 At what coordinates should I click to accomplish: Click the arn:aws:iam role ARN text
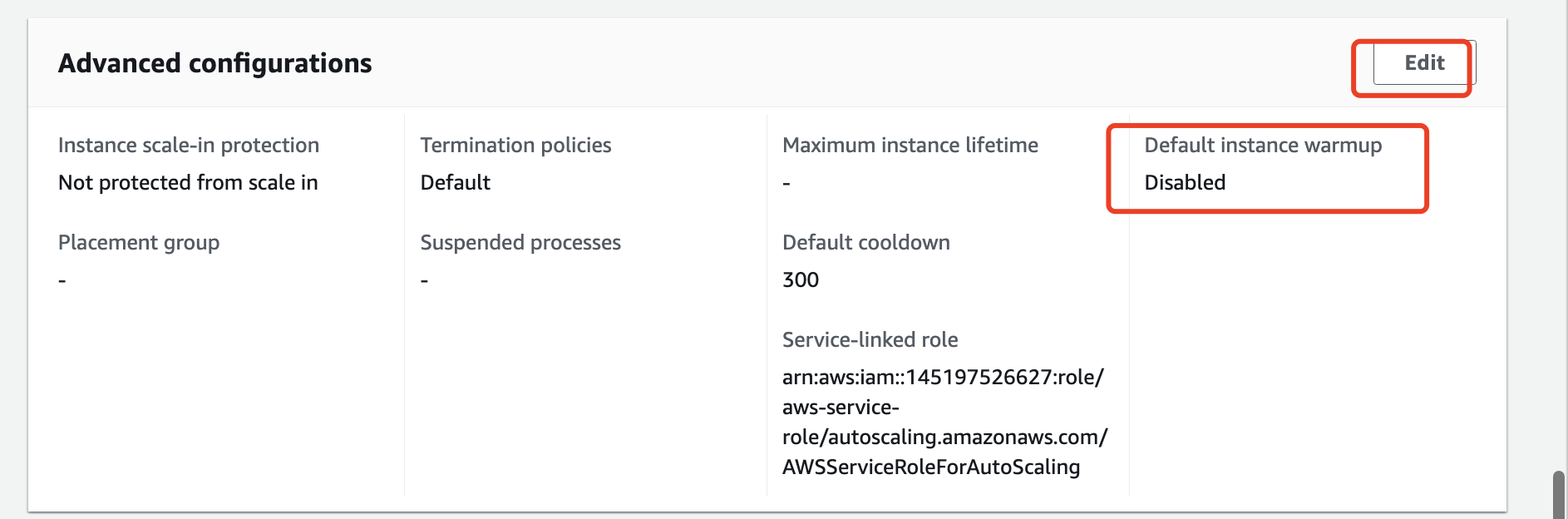943,377
